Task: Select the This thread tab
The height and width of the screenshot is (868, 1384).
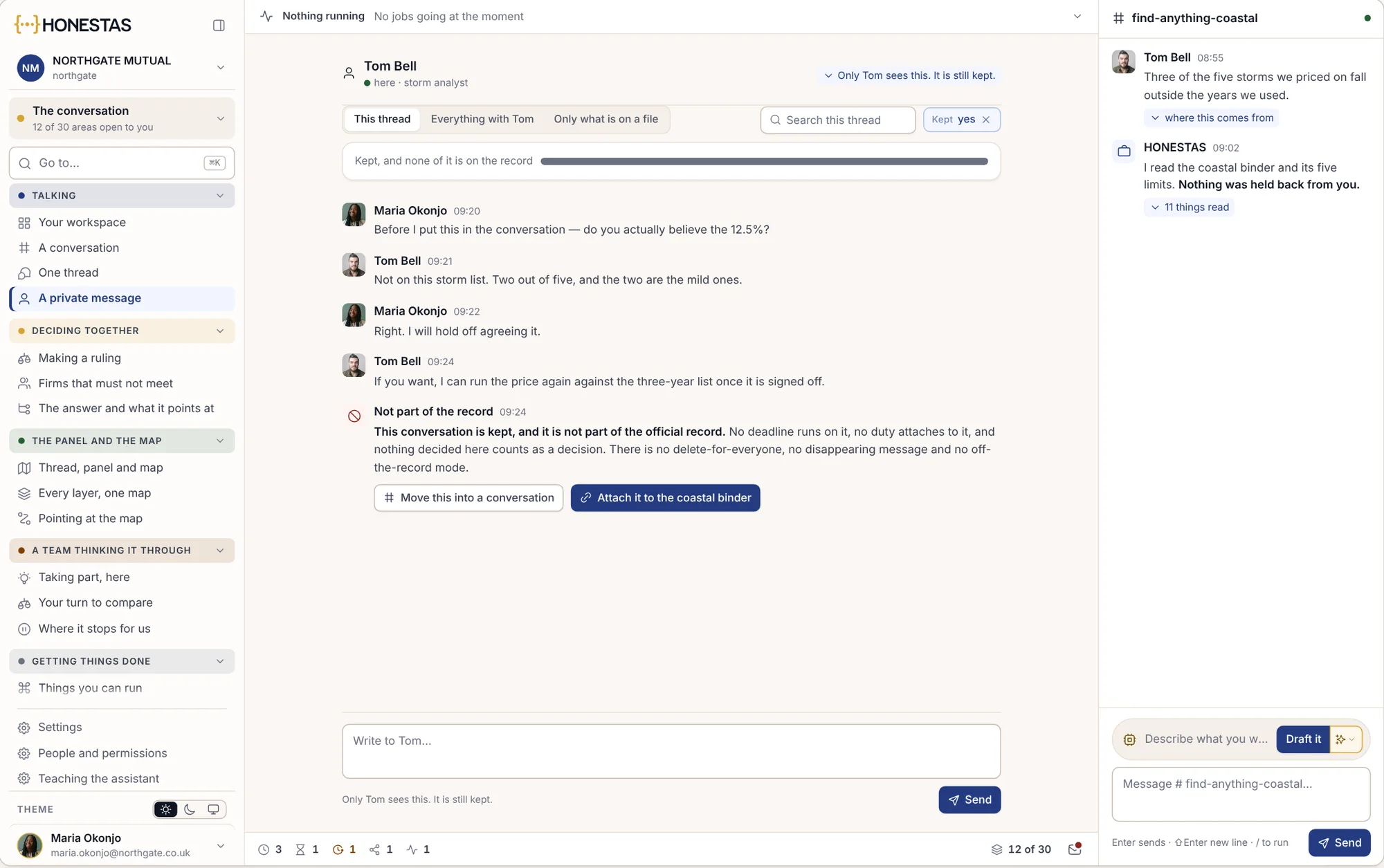Action: point(382,119)
